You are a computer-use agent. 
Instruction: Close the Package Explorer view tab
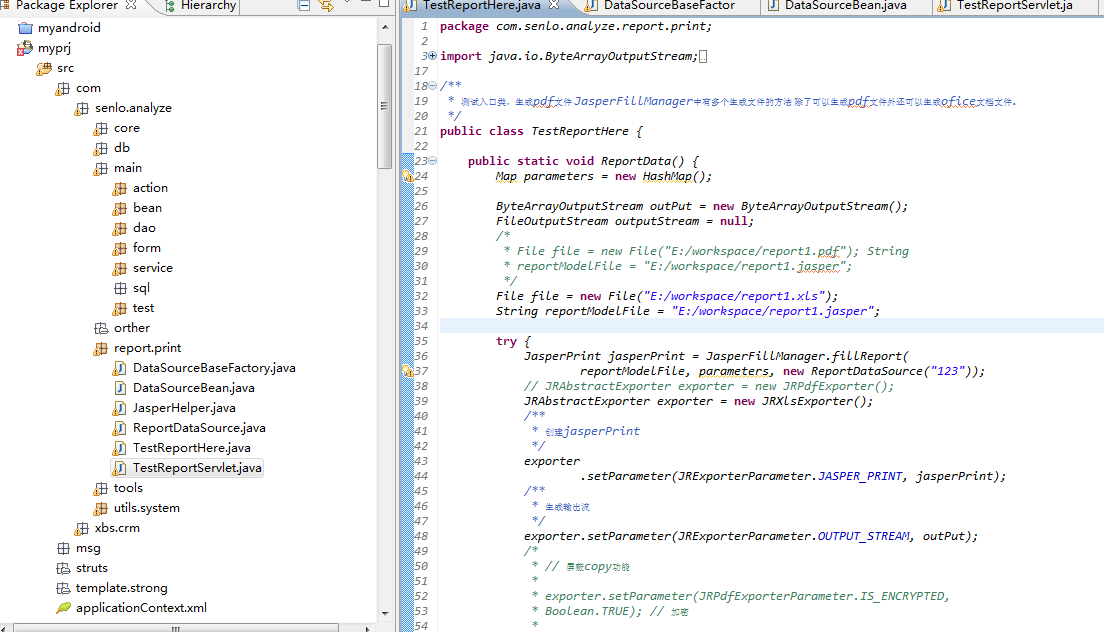(x=131, y=6)
